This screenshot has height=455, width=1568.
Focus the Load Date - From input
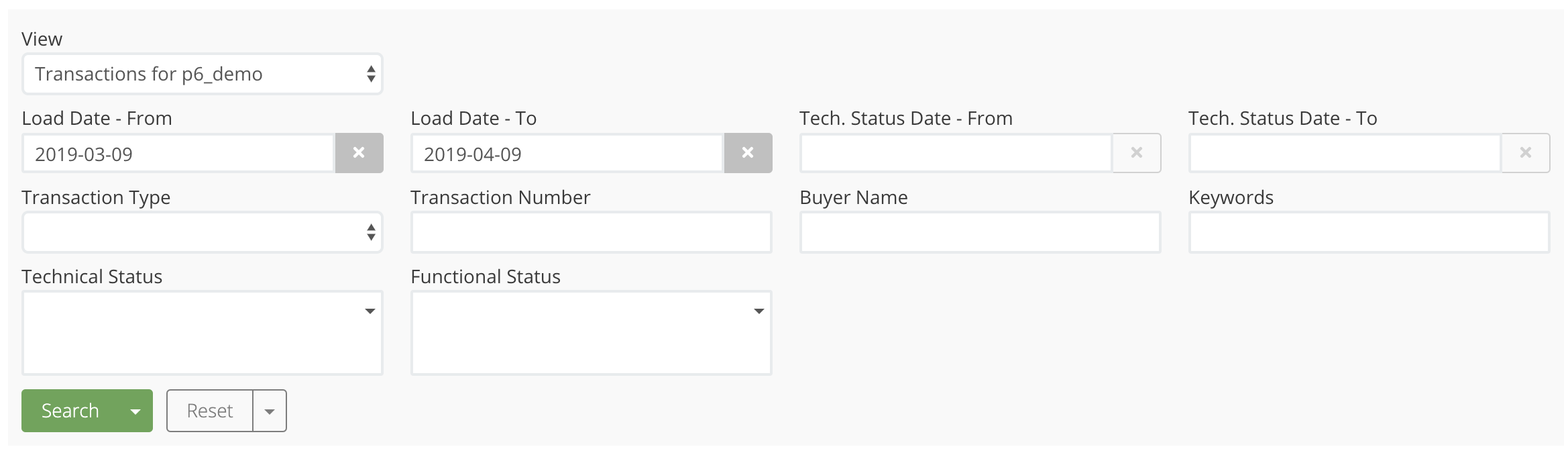pos(178,154)
